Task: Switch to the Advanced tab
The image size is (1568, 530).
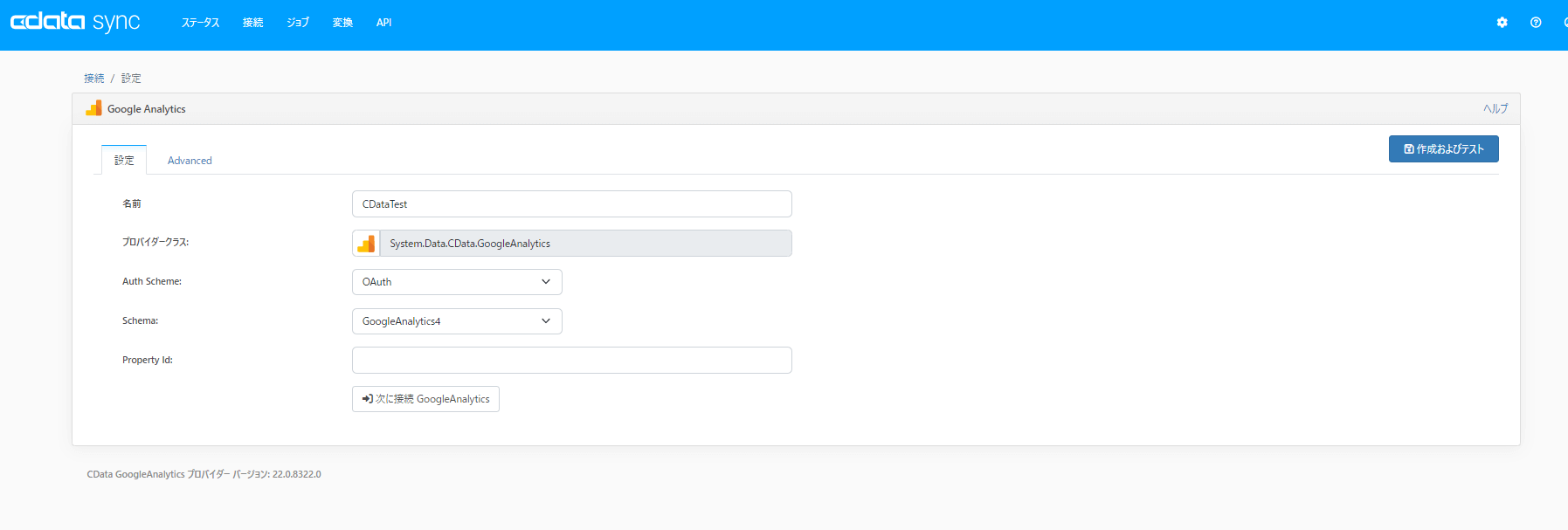Action: click(190, 161)
